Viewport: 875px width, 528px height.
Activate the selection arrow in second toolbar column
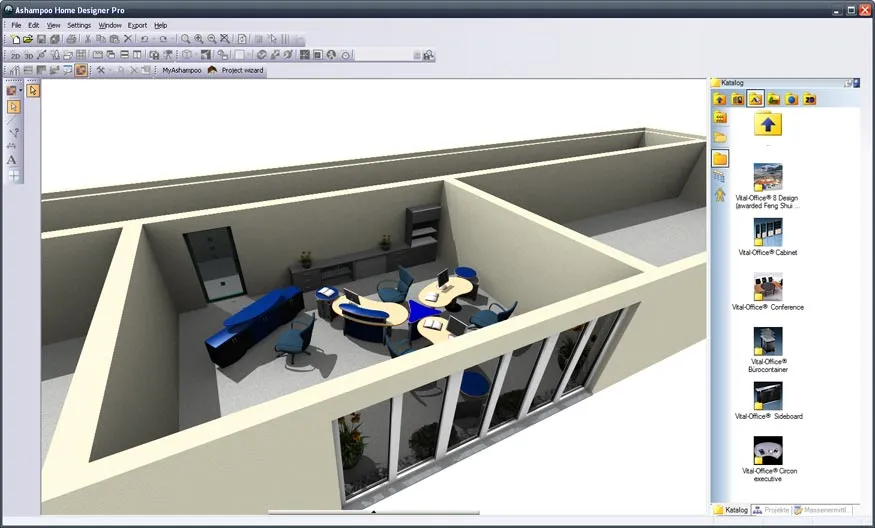tap(33, 90)
